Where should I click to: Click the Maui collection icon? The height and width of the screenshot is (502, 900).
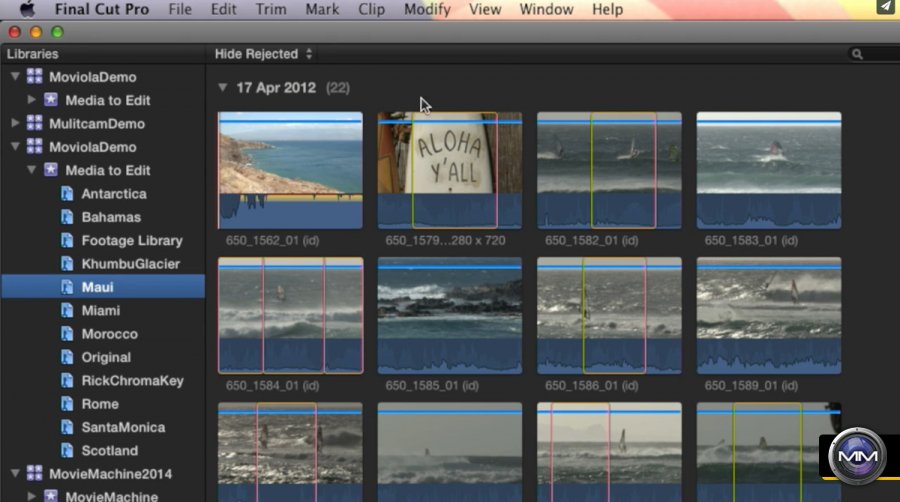tap(67, 287)
